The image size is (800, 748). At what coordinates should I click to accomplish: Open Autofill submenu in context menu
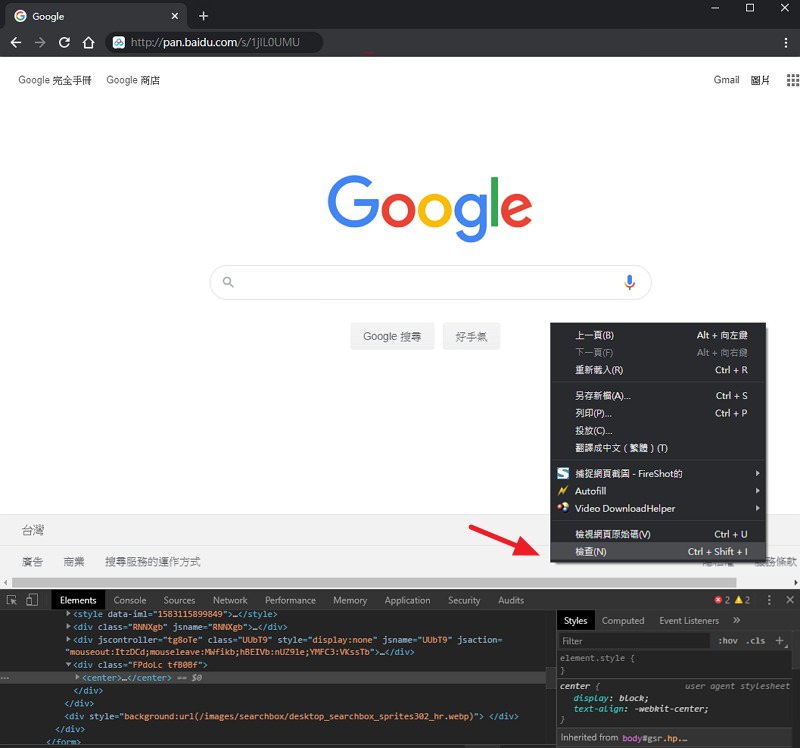pos(658,491)
